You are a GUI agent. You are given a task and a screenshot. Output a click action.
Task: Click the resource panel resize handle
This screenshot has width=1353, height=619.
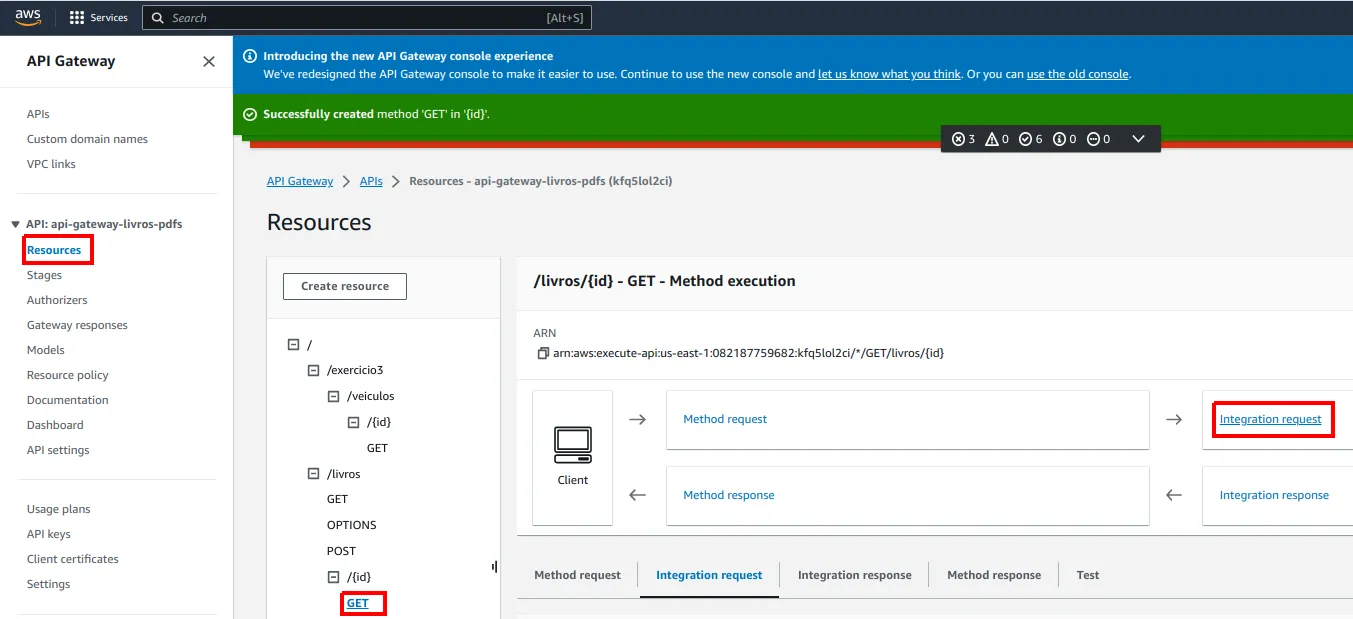point(495,567)
